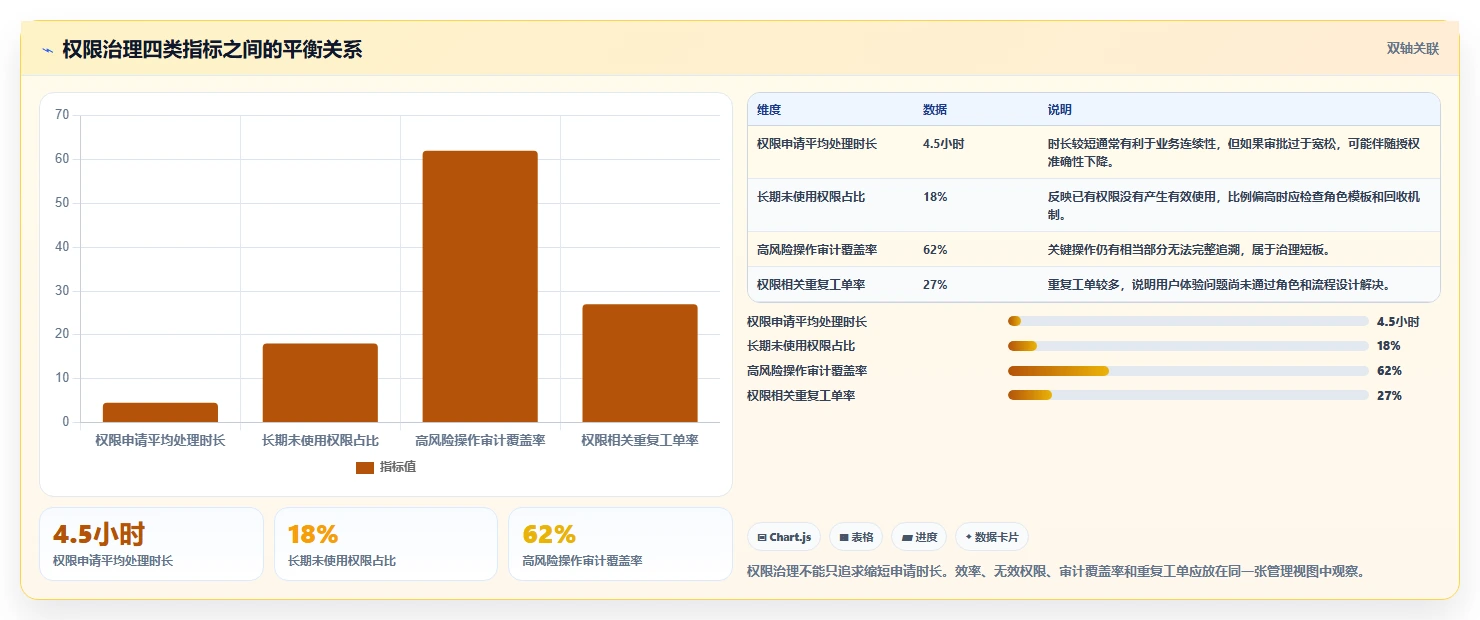Click the 表格 tag pill

[856, 537]
